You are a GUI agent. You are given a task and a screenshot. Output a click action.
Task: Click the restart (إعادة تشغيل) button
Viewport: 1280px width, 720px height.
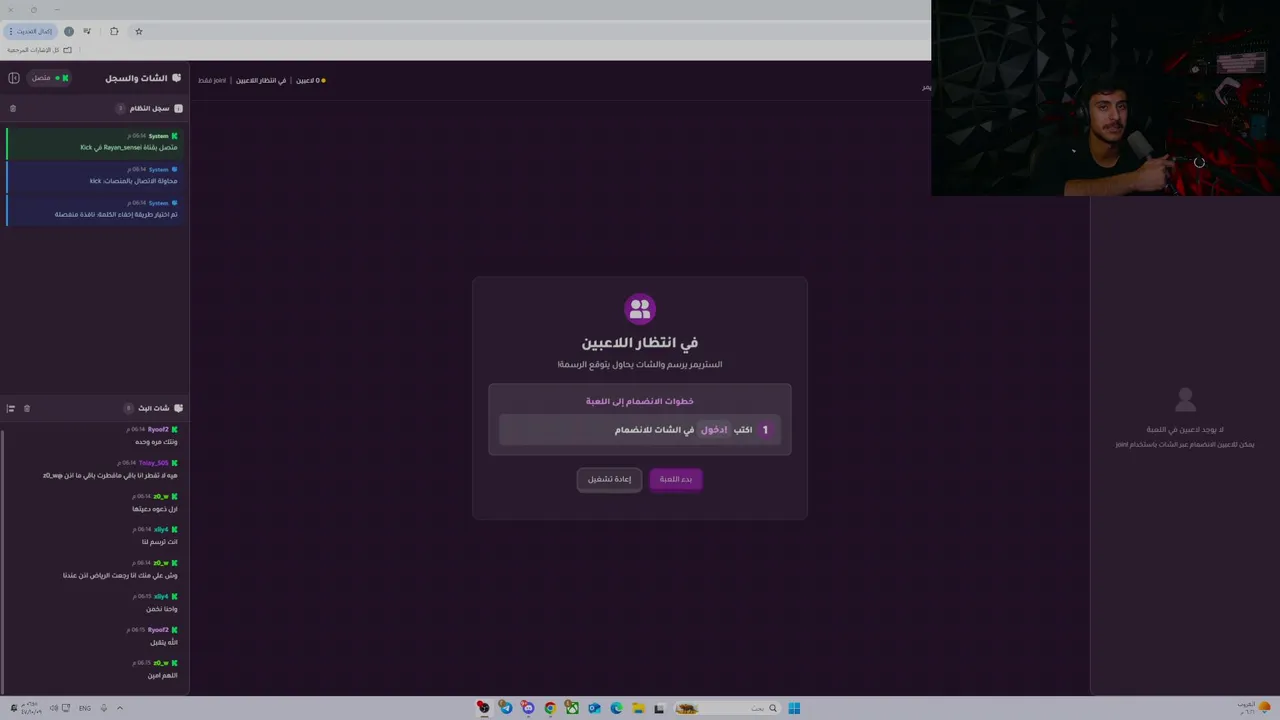point(609,479)
